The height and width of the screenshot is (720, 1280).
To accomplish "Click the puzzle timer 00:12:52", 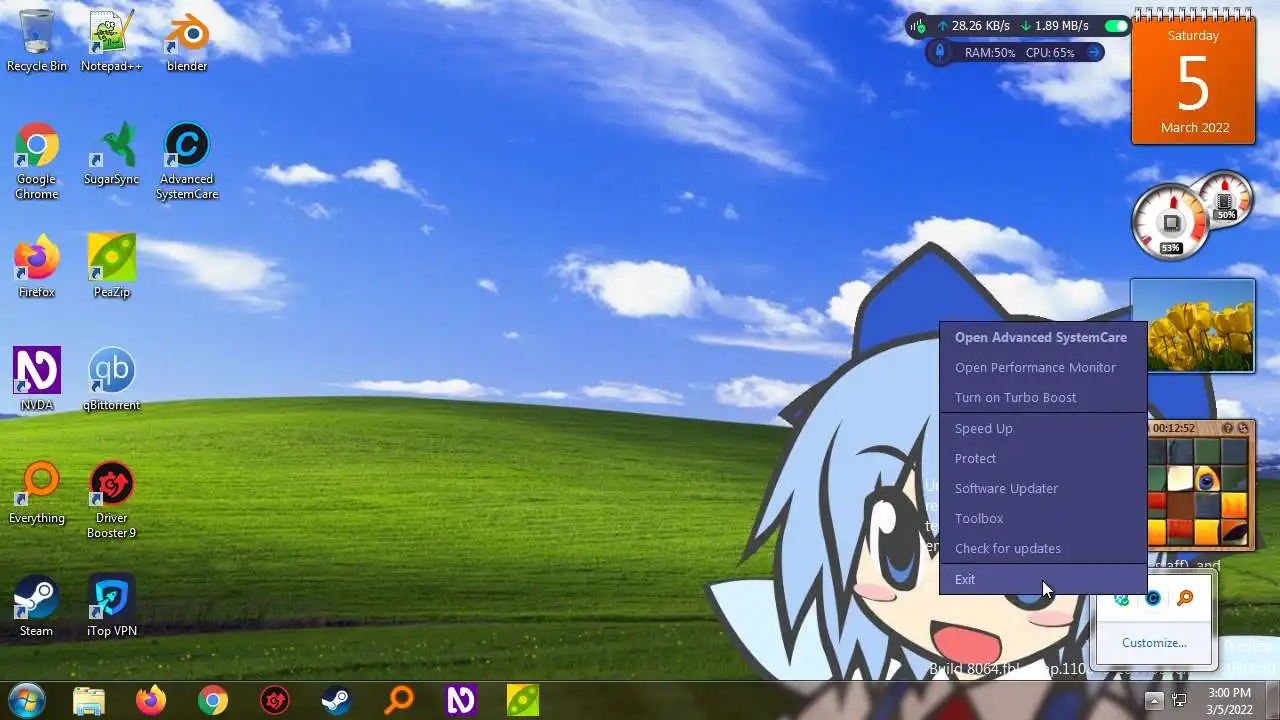I will point(1174,428).
